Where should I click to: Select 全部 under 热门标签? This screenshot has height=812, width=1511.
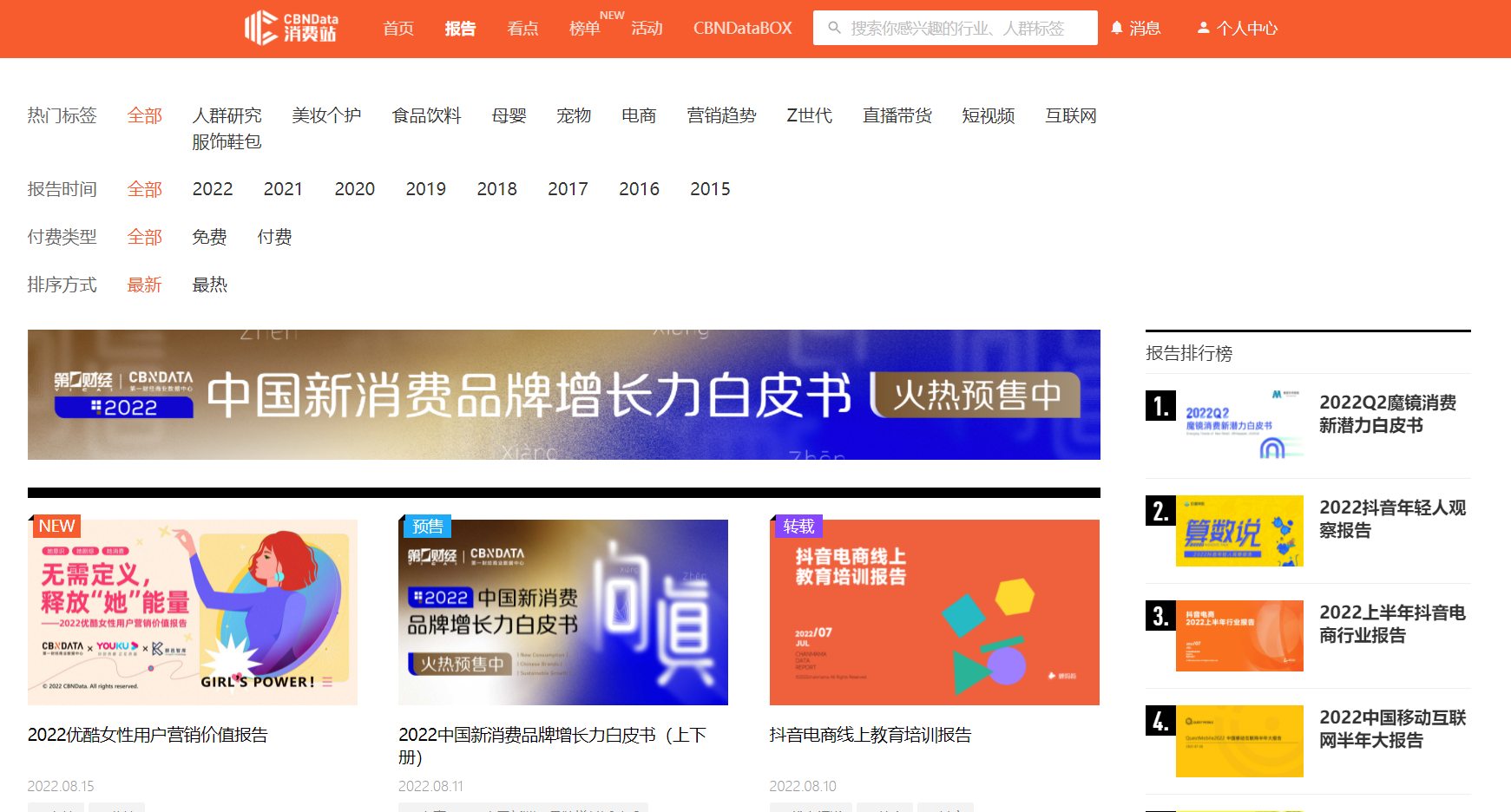tap(145, 115)
